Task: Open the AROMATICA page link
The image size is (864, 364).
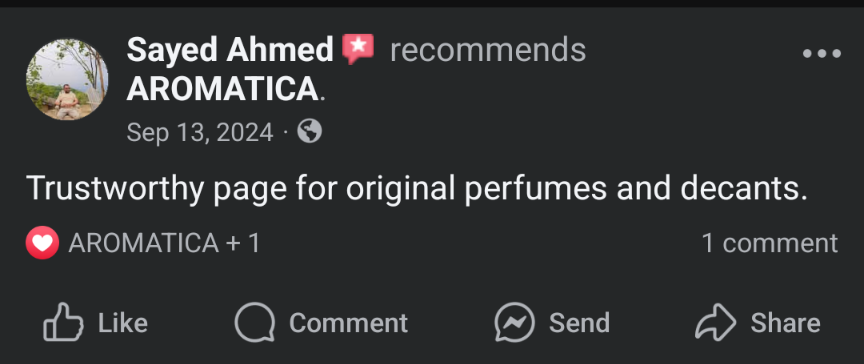Action: click(223, 89)
